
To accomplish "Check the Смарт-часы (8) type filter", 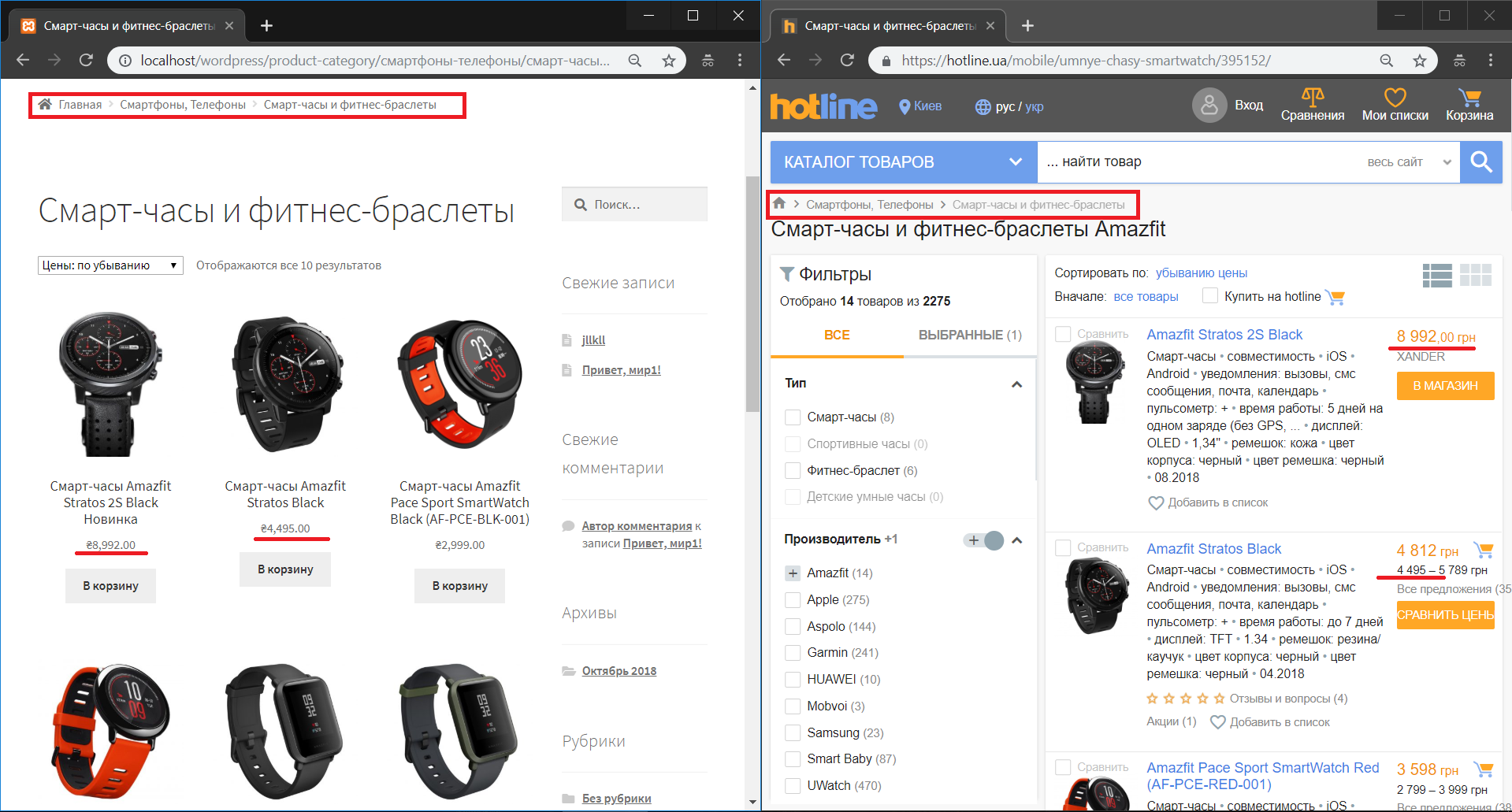I will (793, 417).
